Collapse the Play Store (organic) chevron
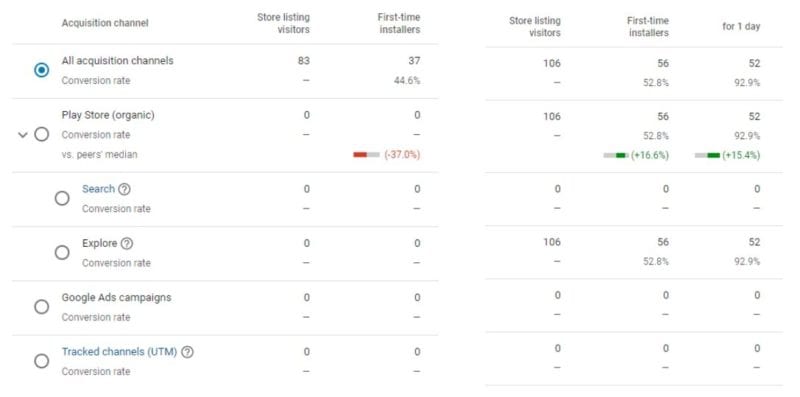The image size is (800, 397). tap(22, 135)
